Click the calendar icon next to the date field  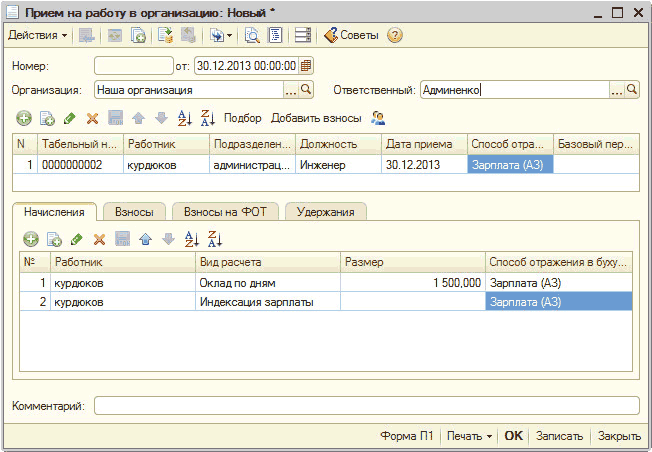click(x=306, y=66)
